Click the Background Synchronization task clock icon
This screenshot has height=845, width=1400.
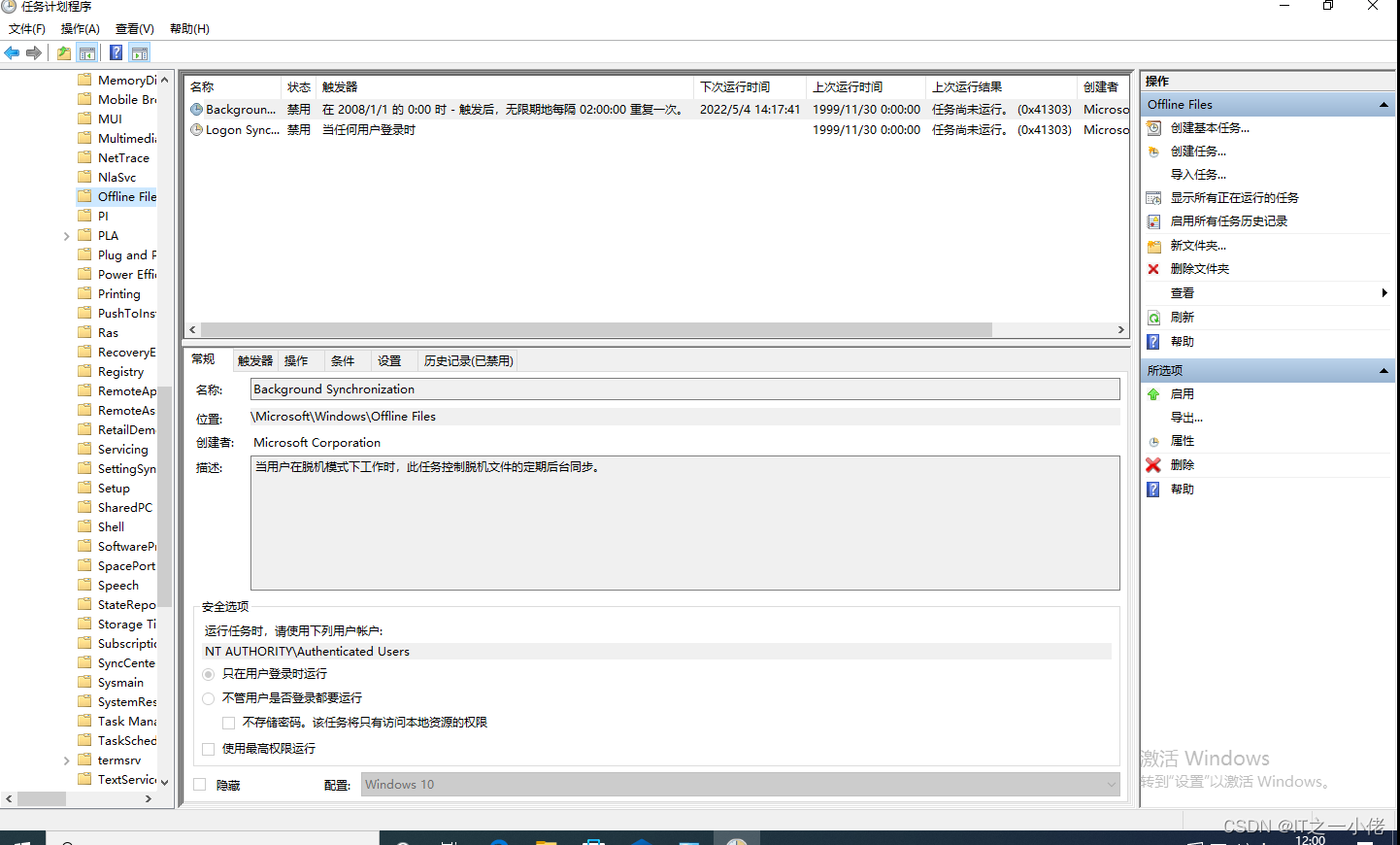196,110
